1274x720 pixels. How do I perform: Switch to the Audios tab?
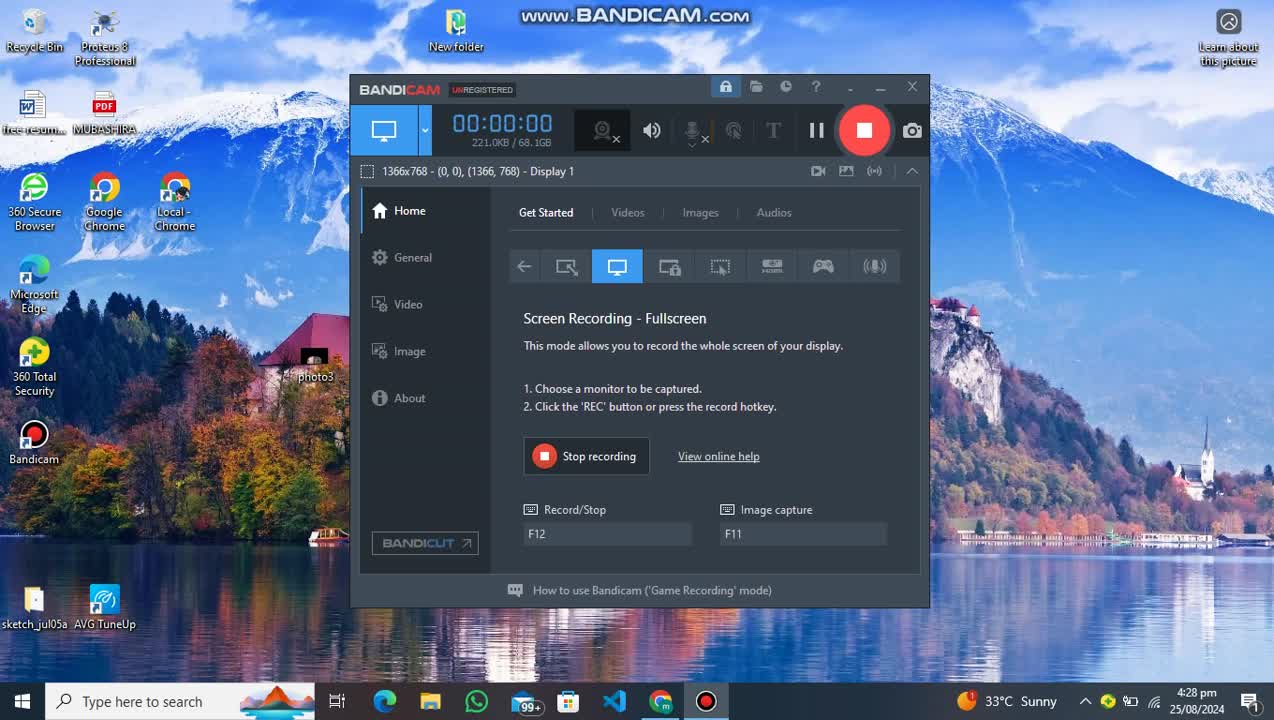click(x=774, y=212)
